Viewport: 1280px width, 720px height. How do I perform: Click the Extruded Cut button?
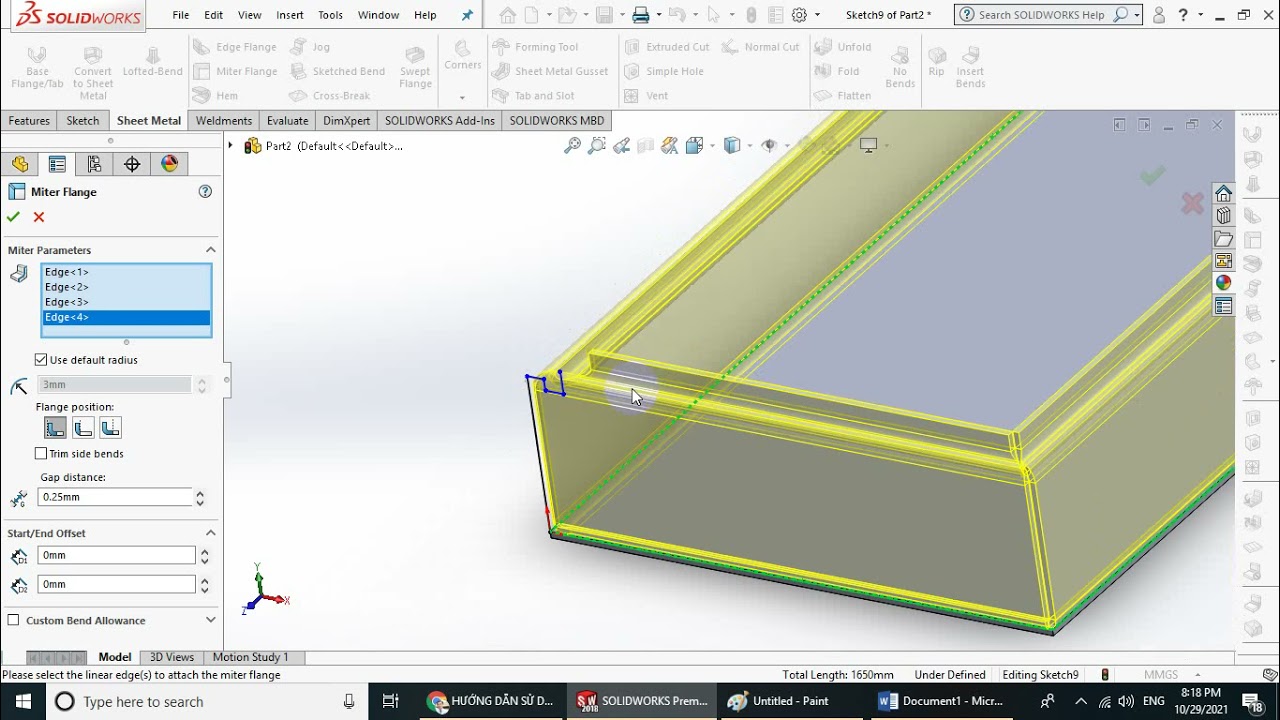[x=666, y=47]
